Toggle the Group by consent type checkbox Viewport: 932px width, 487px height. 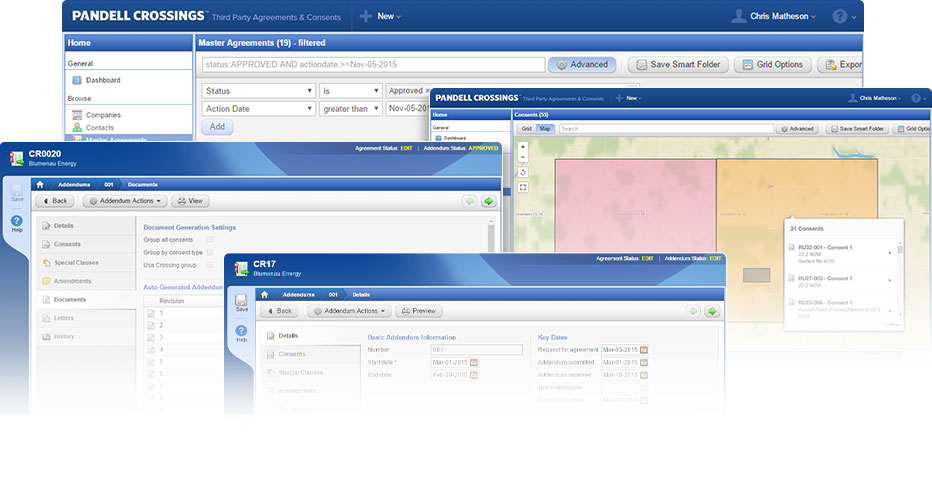pos(209,252)
